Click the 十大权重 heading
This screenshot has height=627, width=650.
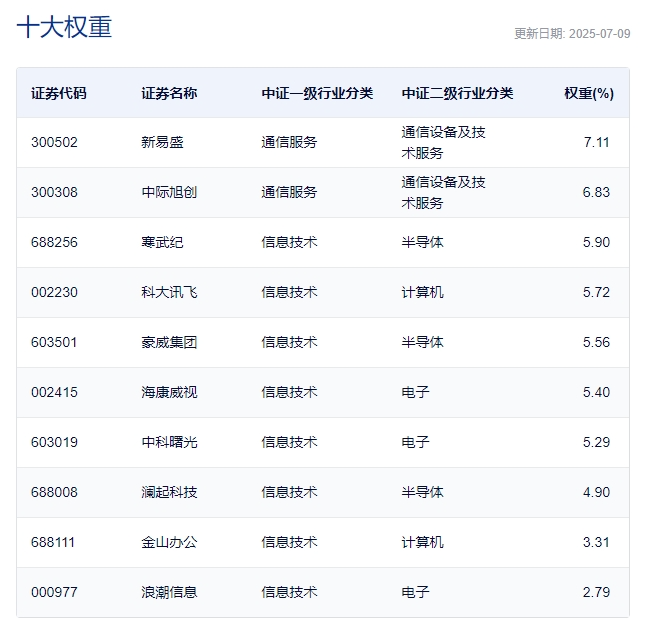(64, 27)
